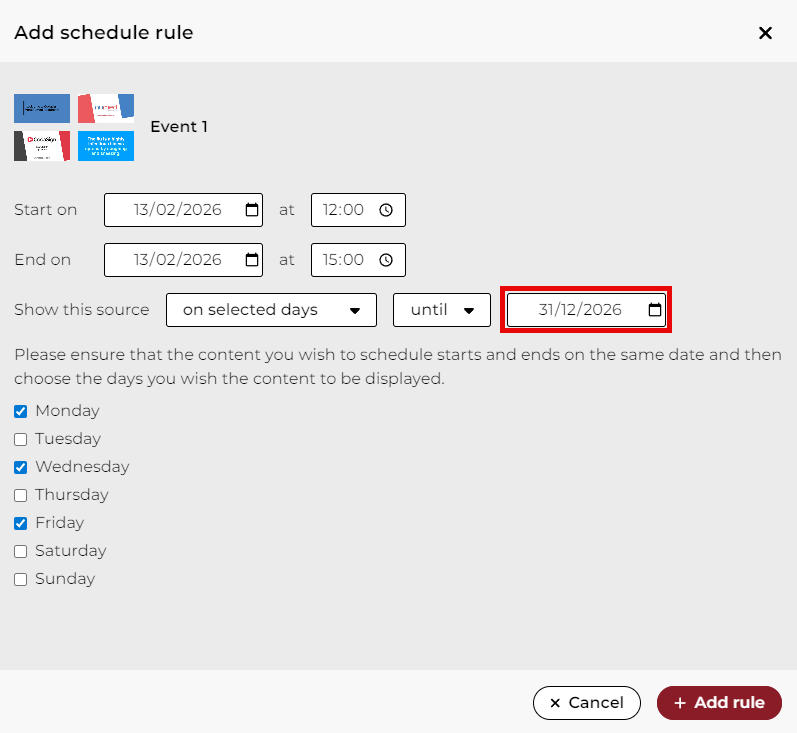
Task: Open calendar picker for Start on date
Action: 251,210
